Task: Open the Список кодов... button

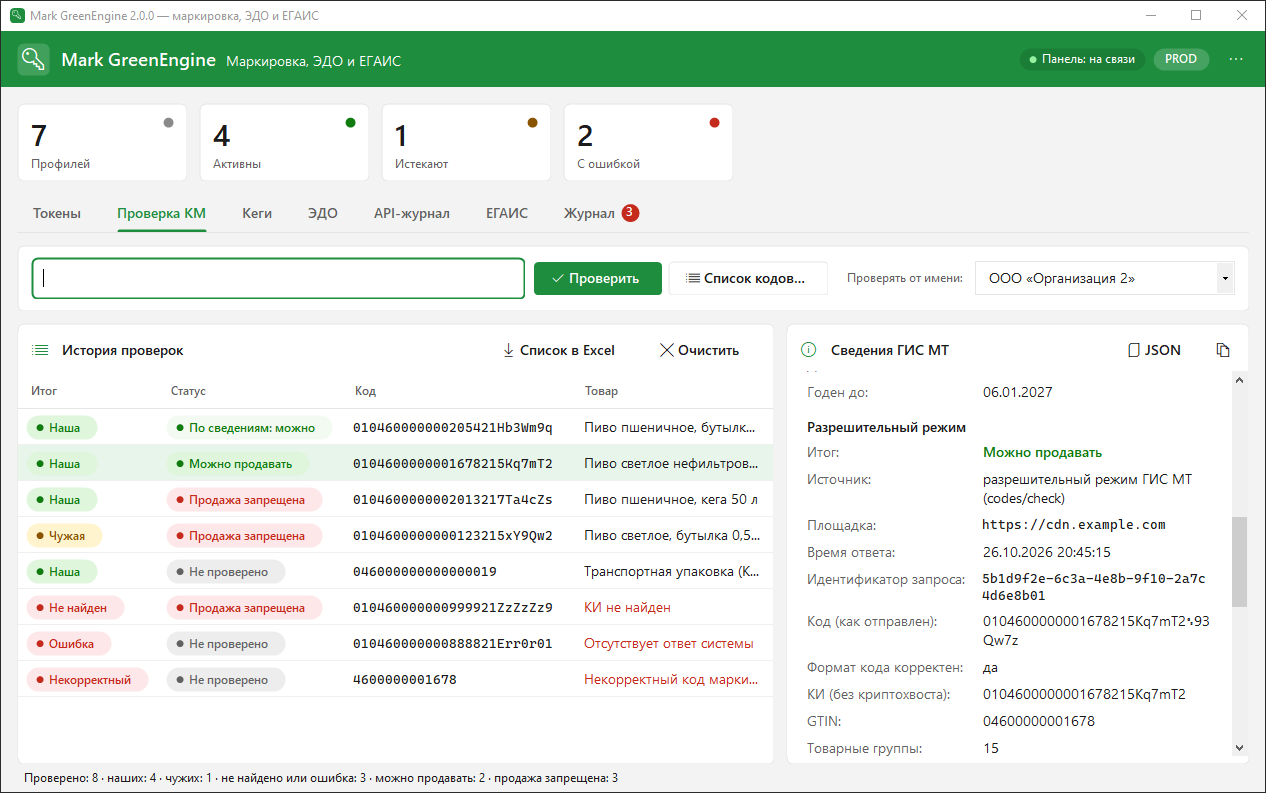Action: coord(748,278)
